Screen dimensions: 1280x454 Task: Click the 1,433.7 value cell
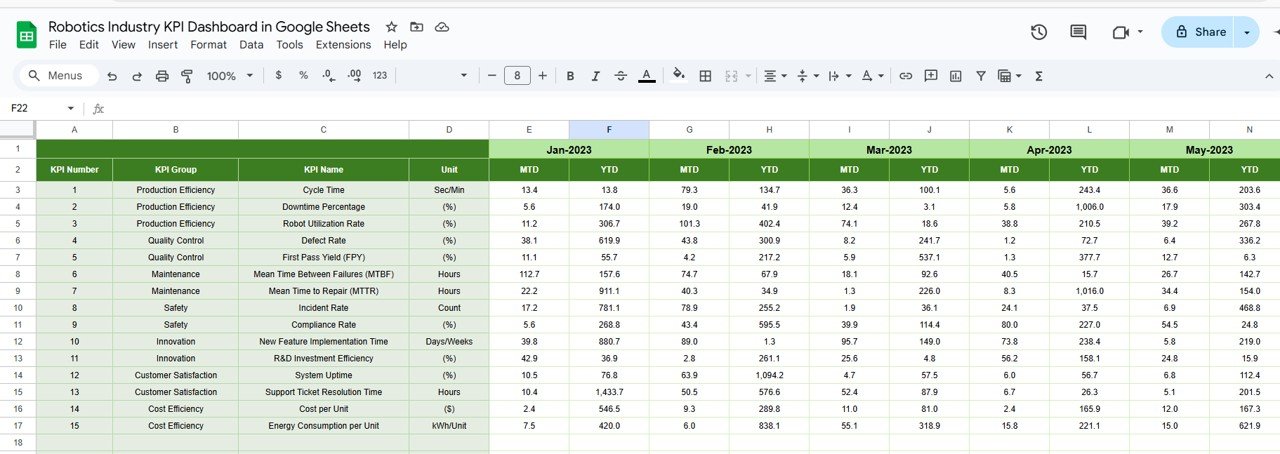coord(609,392)
